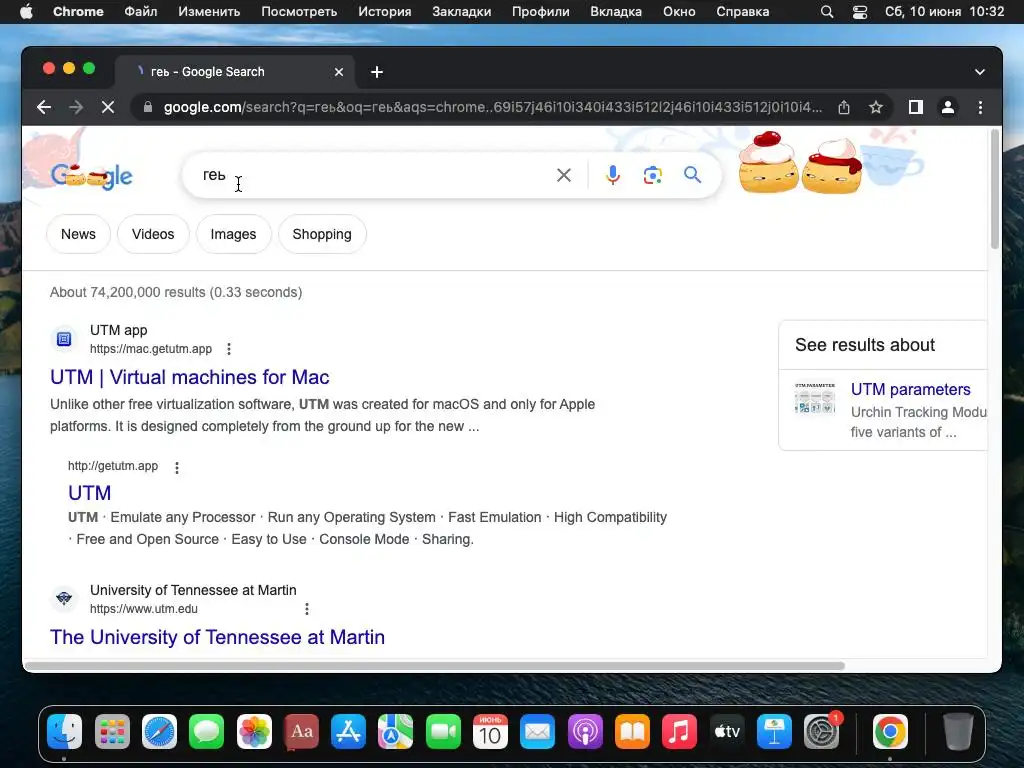1024x768 pixels.
Task: Open the Apple menu
Action: 26,12
